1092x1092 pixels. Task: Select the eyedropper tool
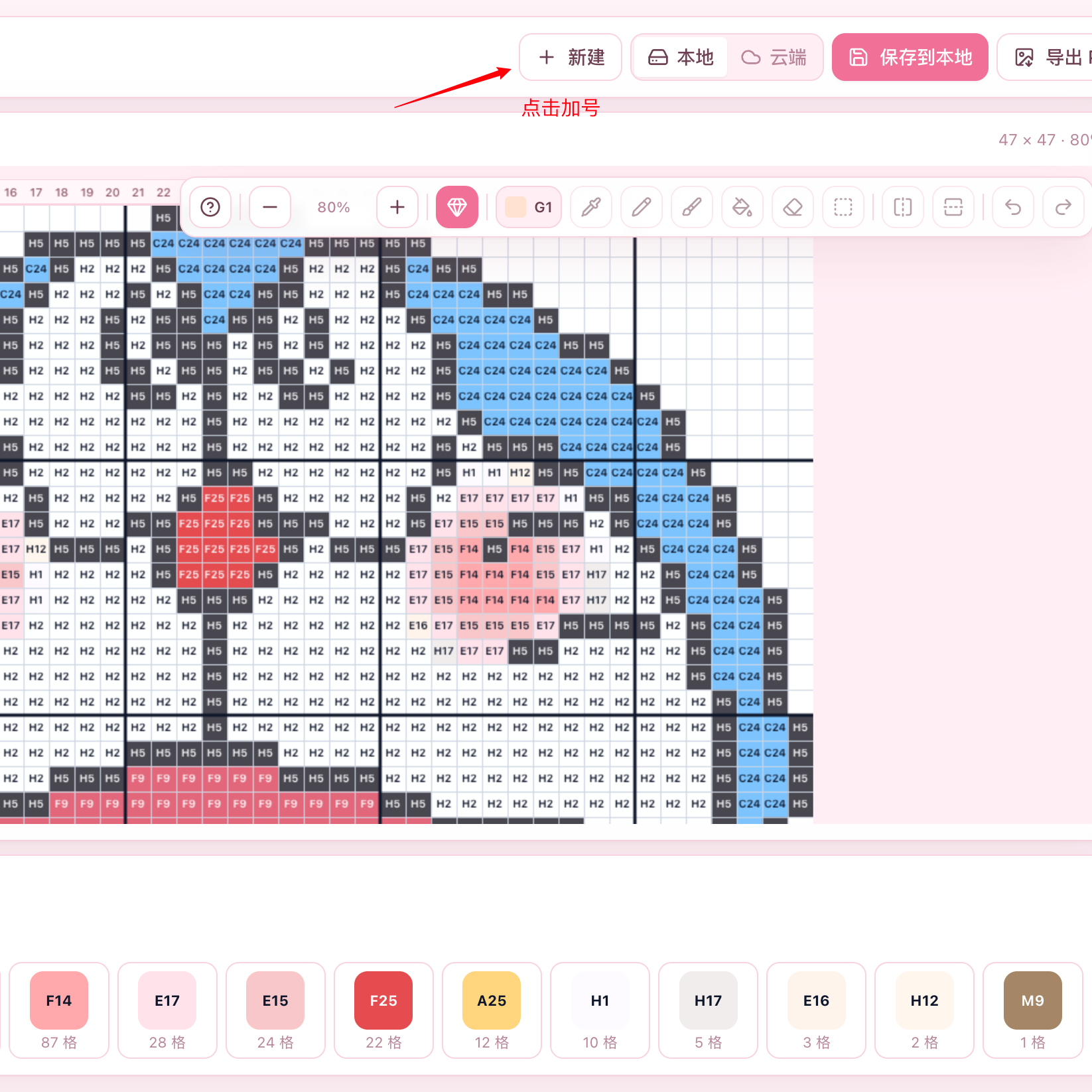coord(591,207)
